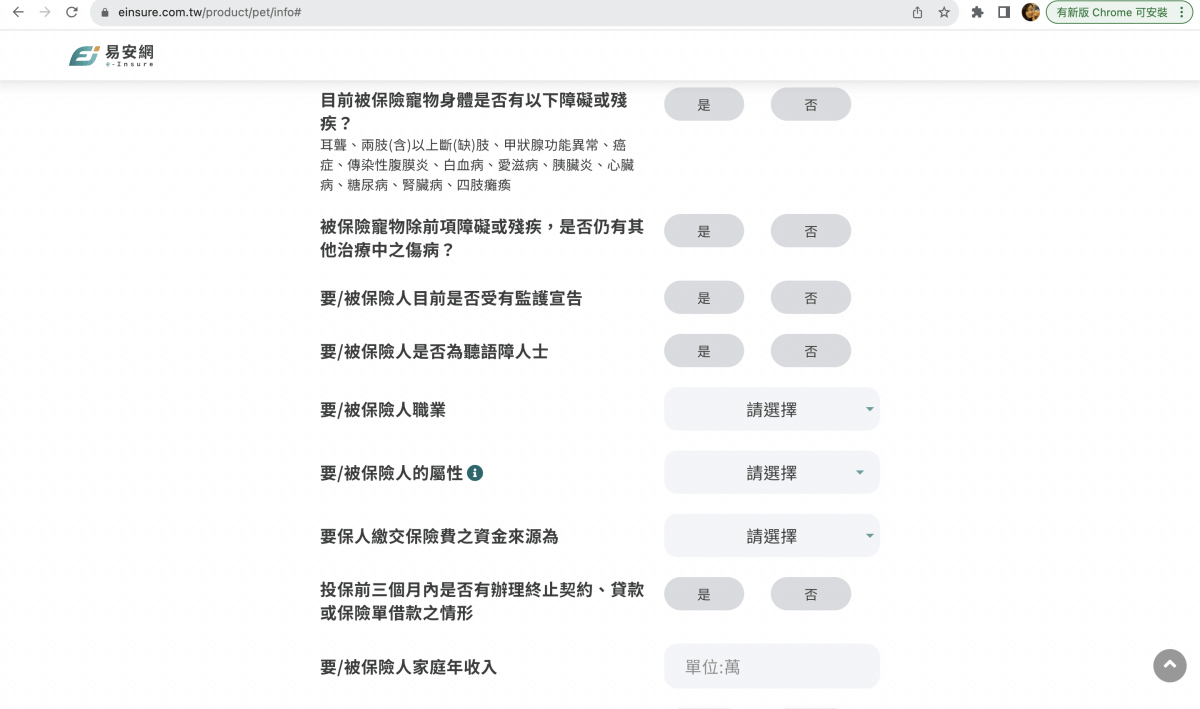Select 否 for the pet disability question
The image size is (1200, 709).
810,103
